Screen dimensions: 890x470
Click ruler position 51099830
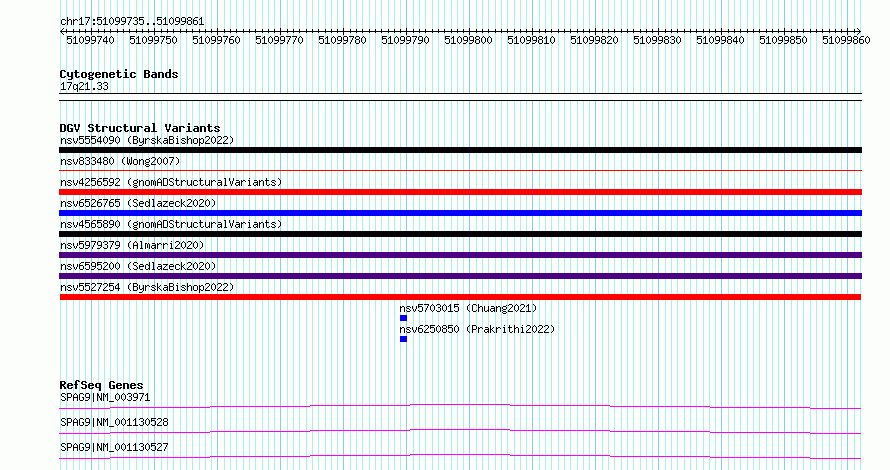657,40
